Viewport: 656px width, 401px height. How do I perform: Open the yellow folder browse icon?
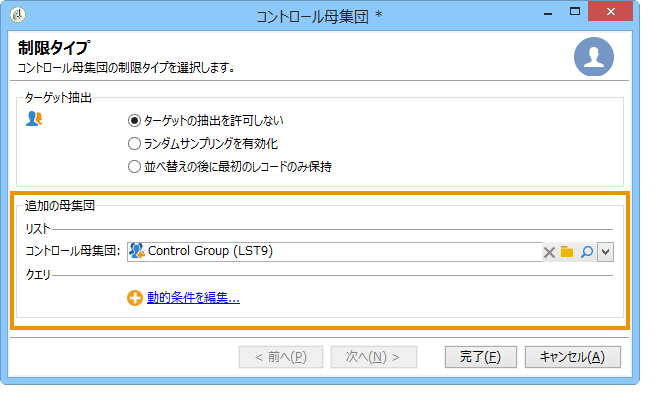click(x=567, y=252)
